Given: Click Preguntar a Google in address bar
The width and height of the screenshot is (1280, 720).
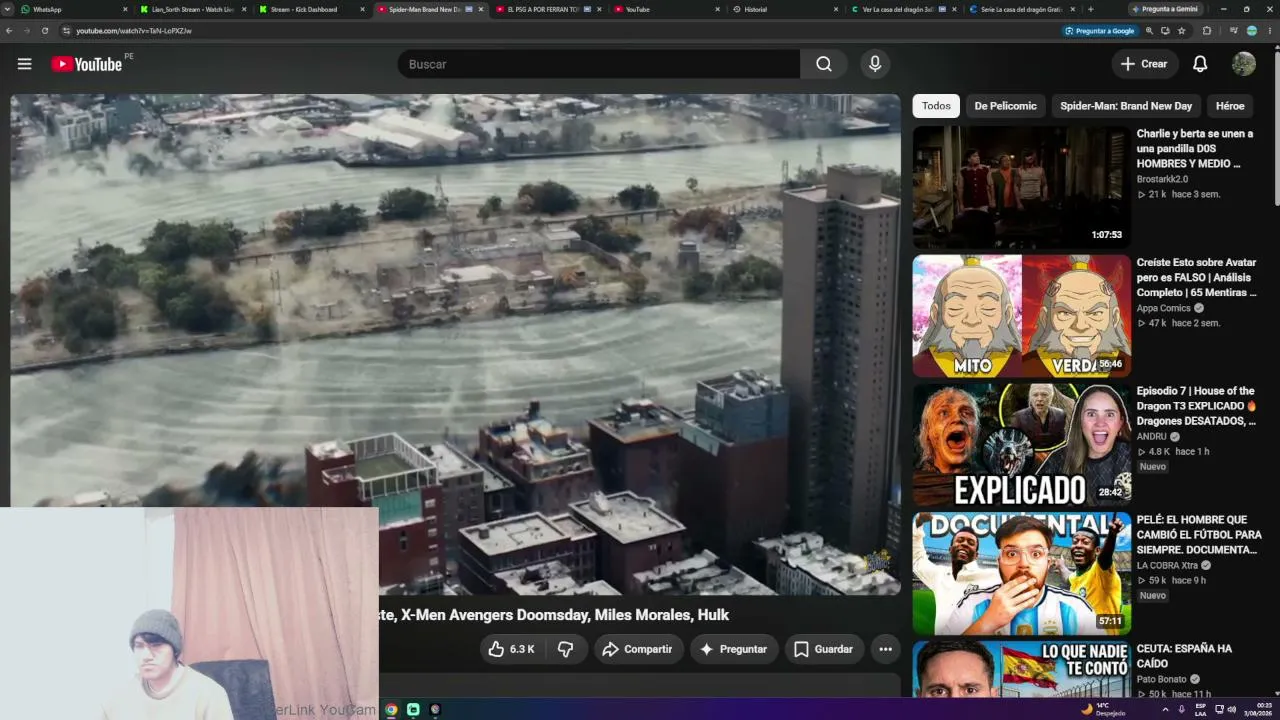Looking at the screenshot, I should click(1099, 31).
